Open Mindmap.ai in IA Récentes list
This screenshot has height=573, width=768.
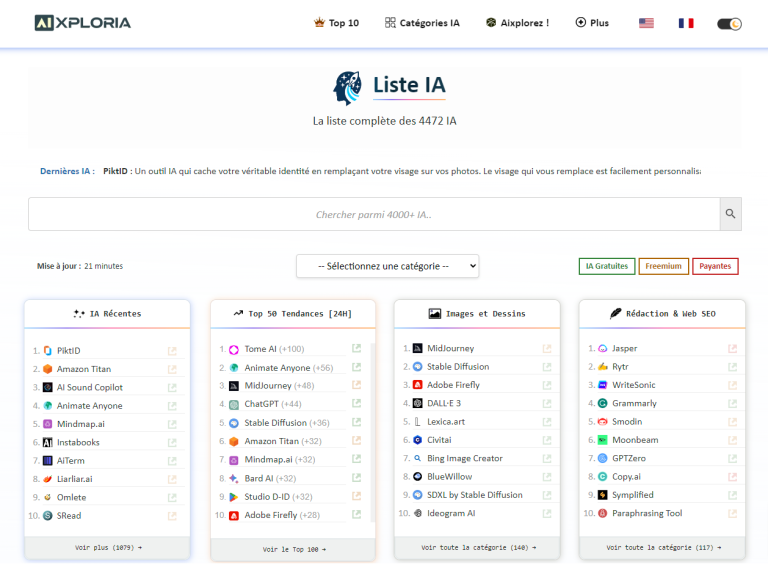[81, 424]
